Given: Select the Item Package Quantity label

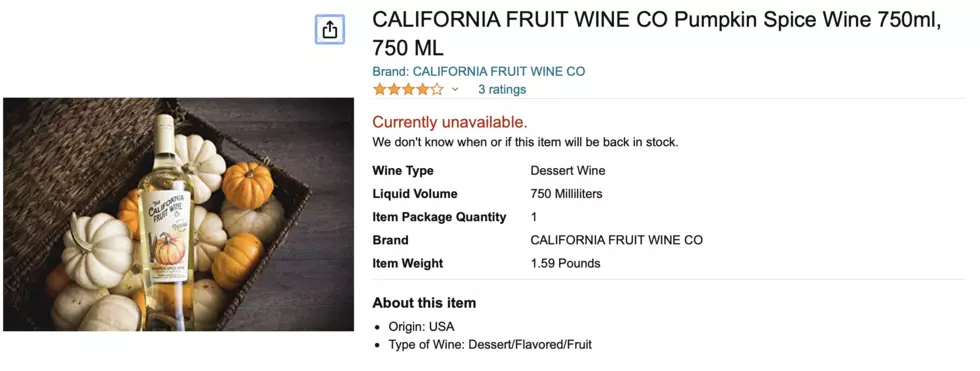Looking at the screenshot, I should click(439, 217).
